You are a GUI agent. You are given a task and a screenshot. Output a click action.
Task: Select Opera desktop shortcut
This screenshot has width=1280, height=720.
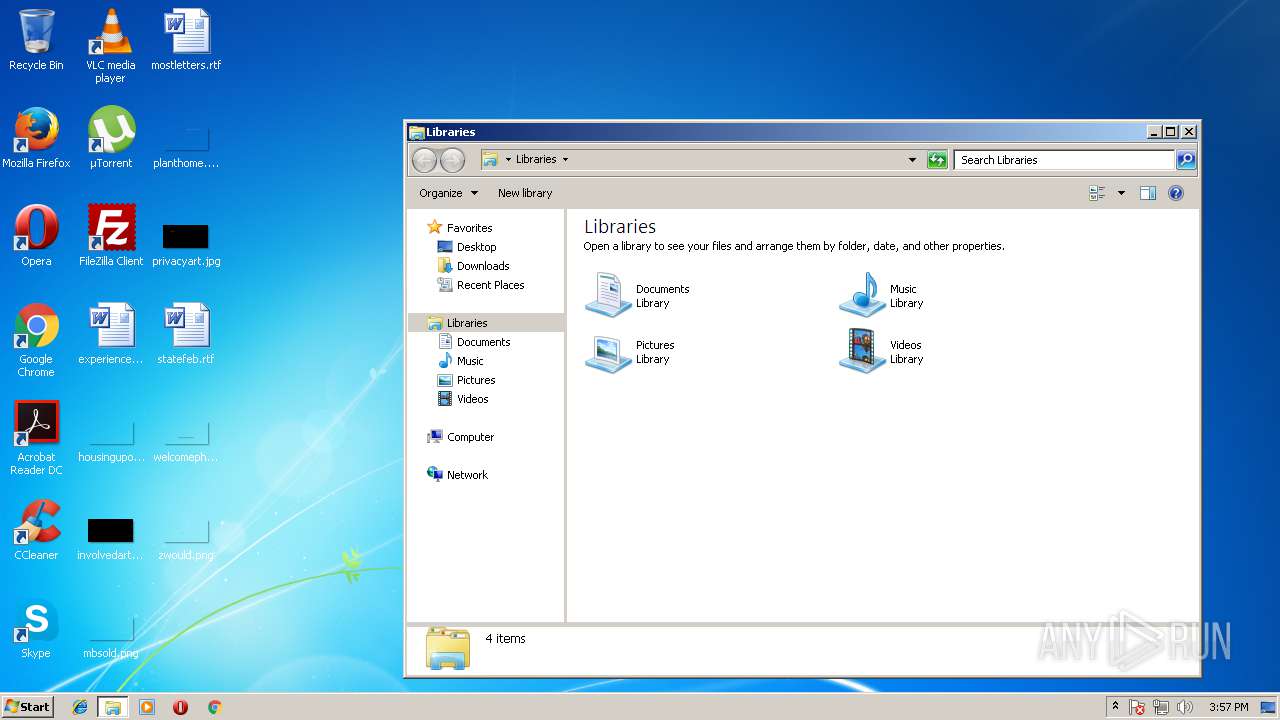click(36, 236)
